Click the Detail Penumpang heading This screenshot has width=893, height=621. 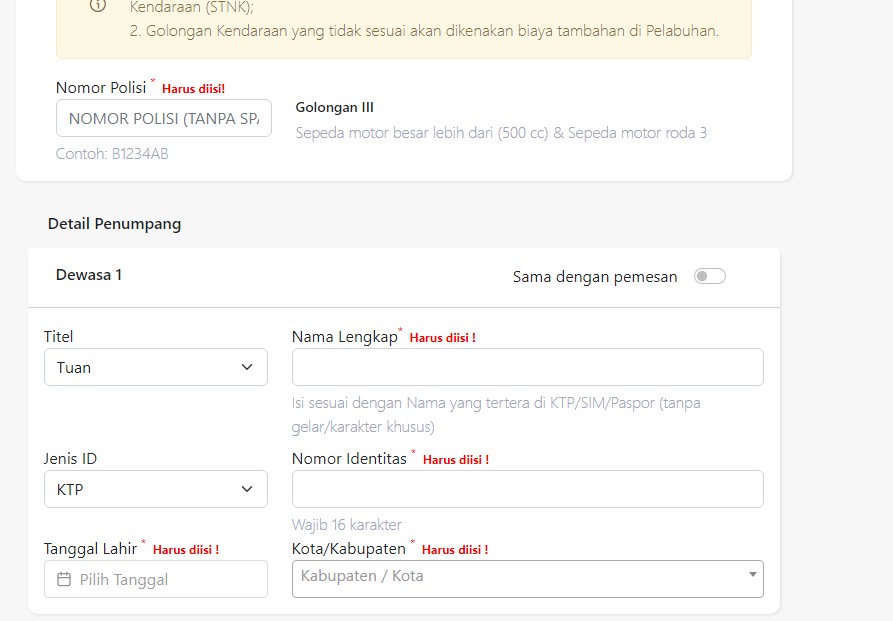click(114, 224)
